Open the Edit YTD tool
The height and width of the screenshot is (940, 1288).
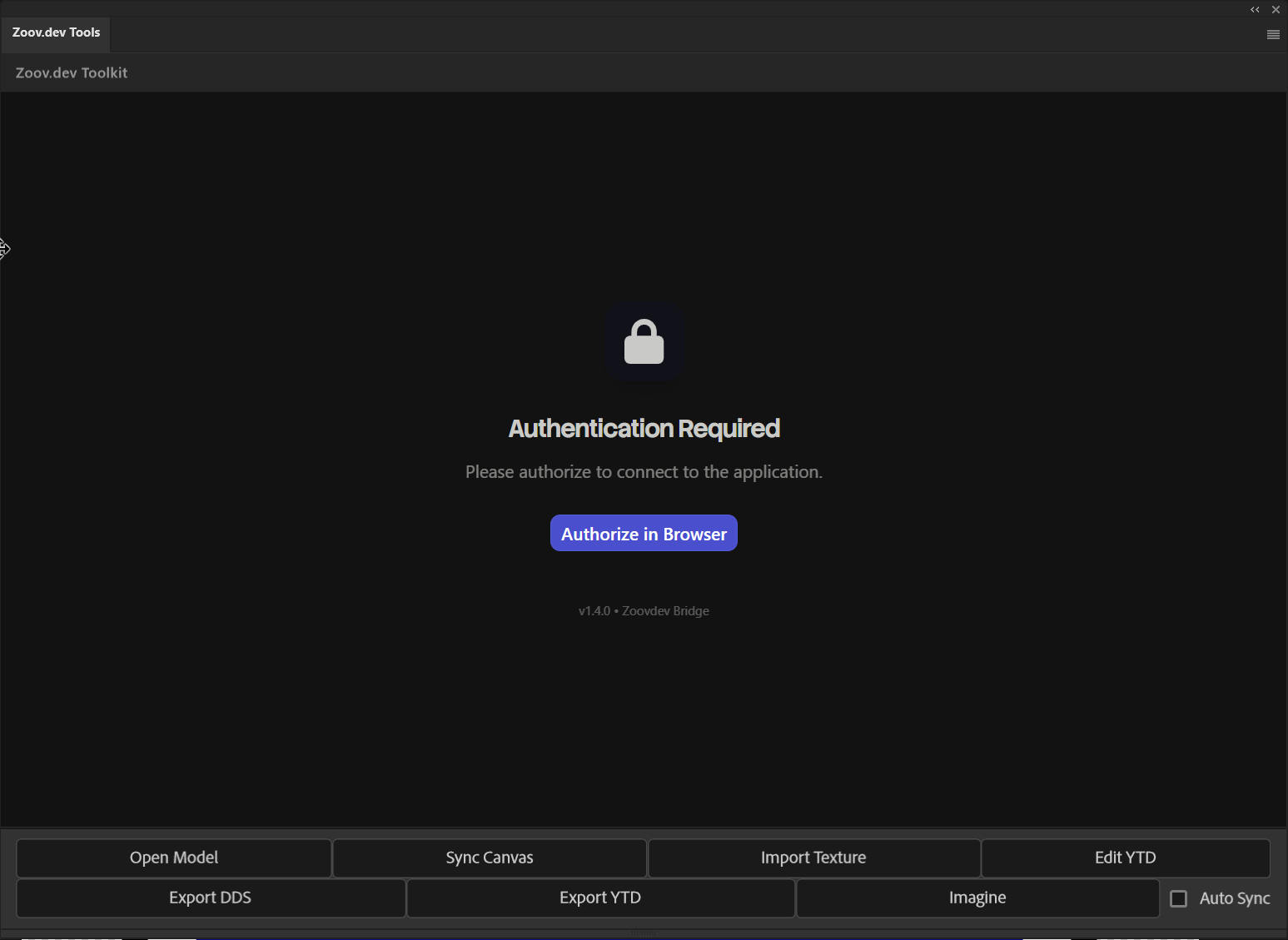coord(1125,858)
